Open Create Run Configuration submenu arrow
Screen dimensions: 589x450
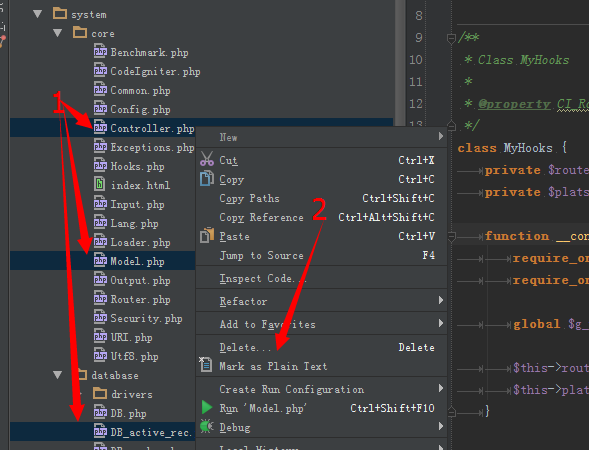pos(441,388)
